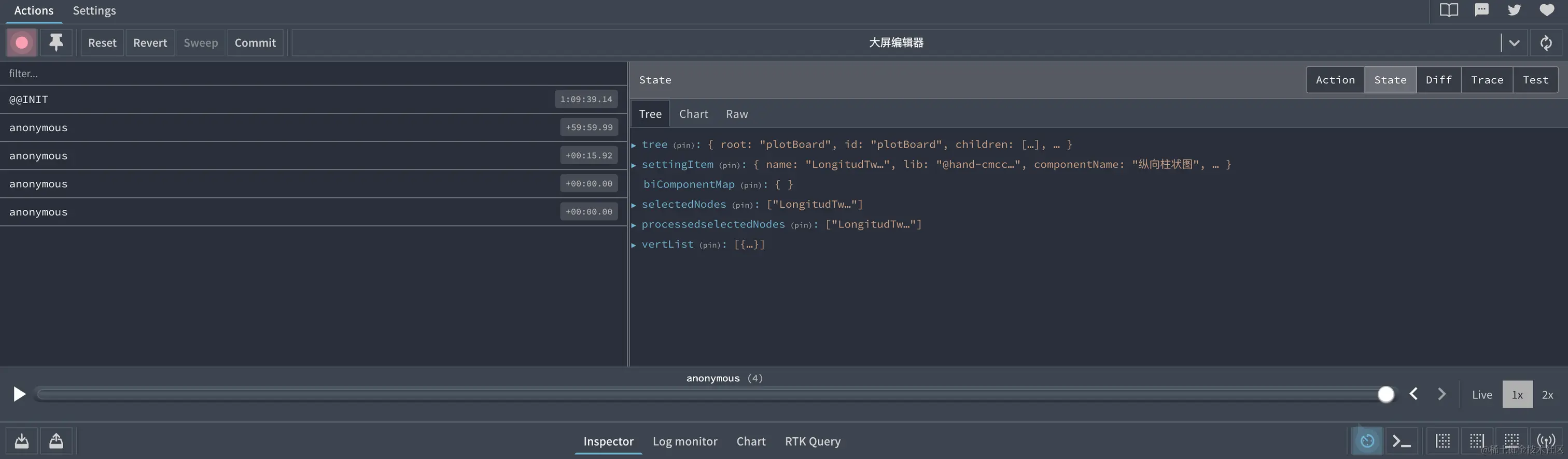Expand the selectedNodes state node

click(x=634, y=205)
